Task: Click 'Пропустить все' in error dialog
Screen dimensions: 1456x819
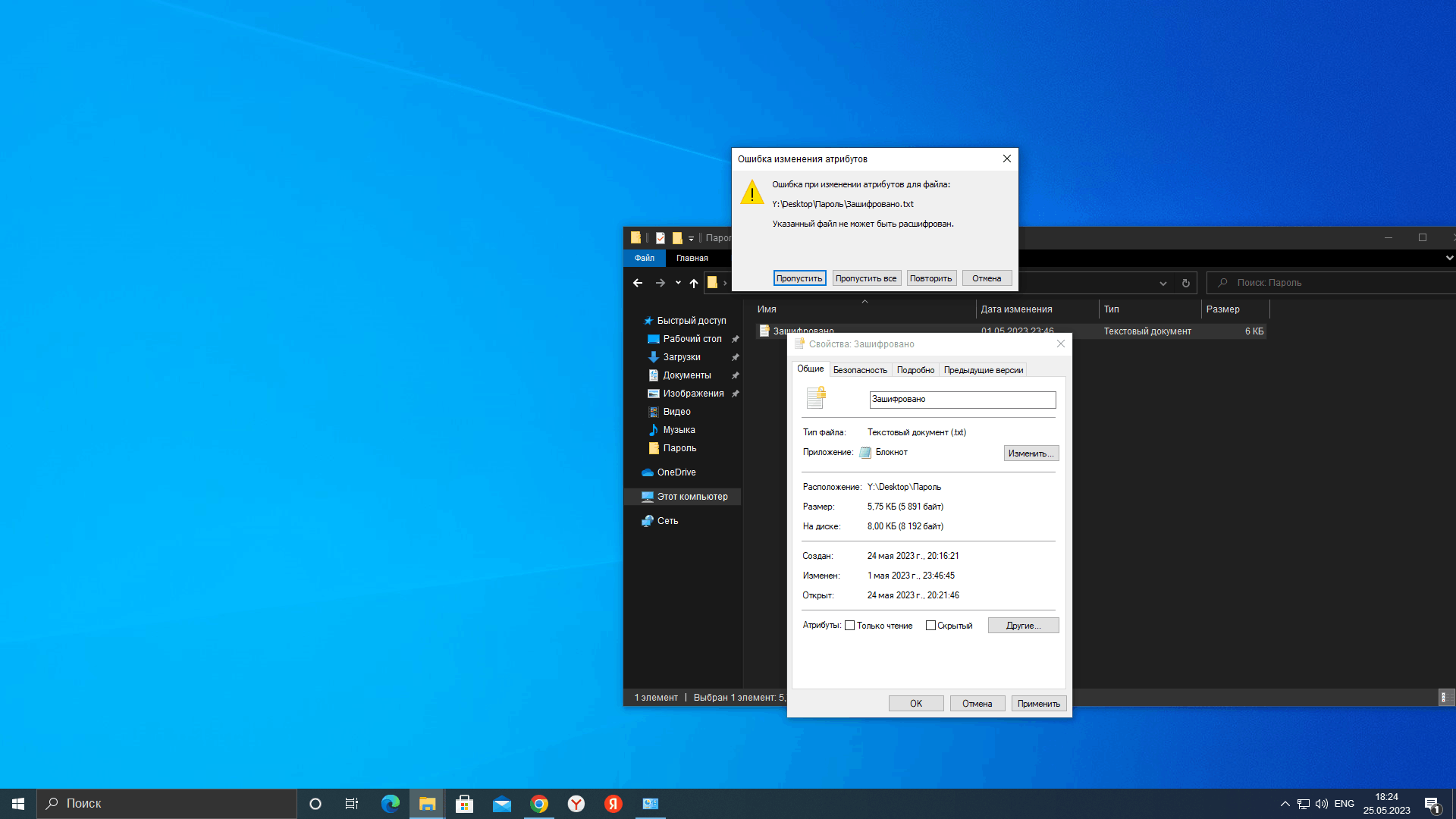Action: coord(865,278)
